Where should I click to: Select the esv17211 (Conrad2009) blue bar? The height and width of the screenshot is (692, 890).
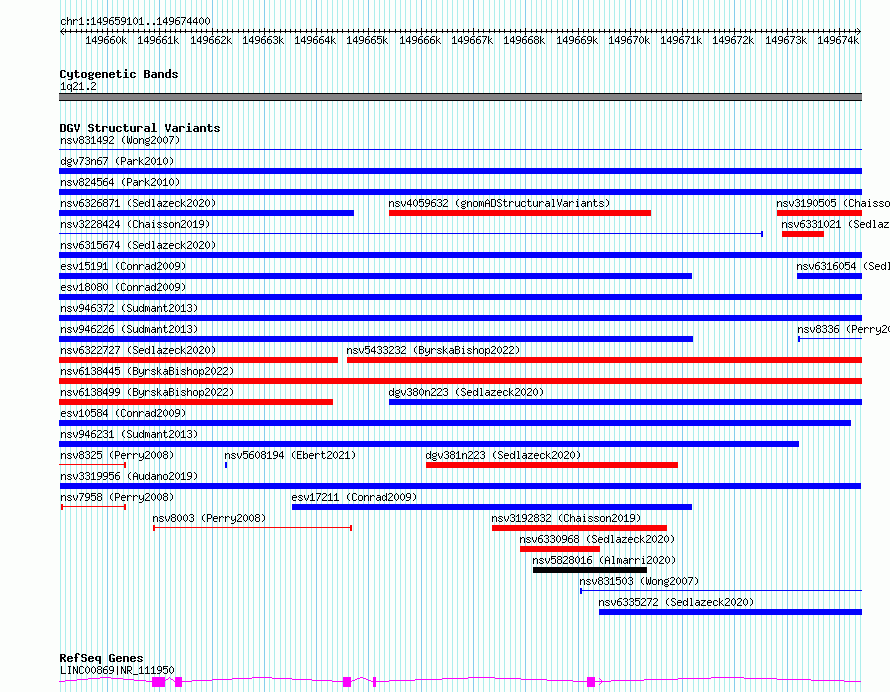492,508
